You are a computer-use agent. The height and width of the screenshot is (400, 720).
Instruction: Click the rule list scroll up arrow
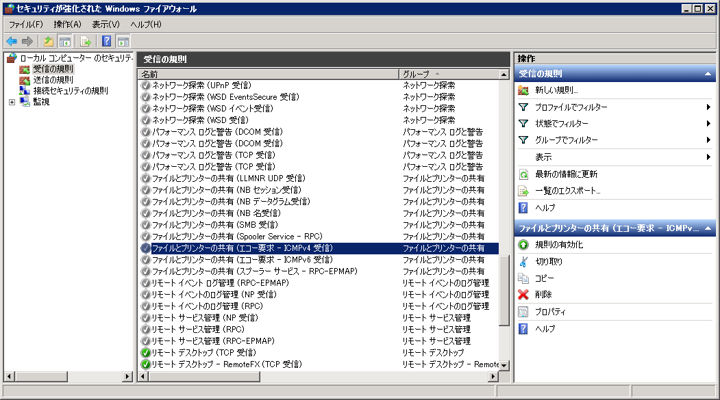504,74
